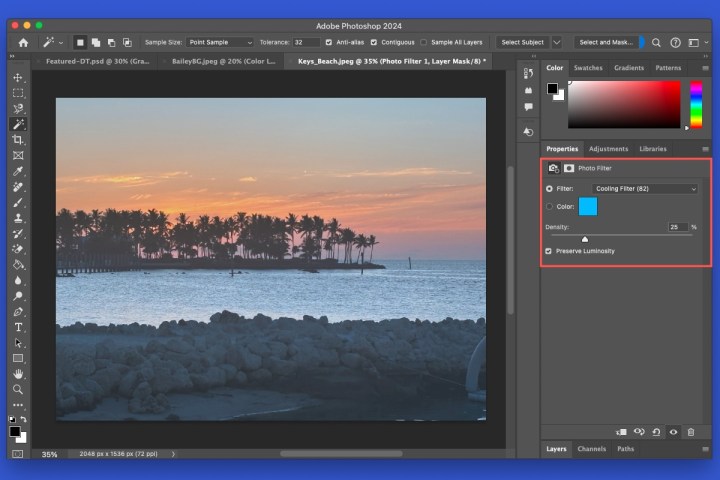Select the Crop tool
720x480 pixels.
(18, 140)
